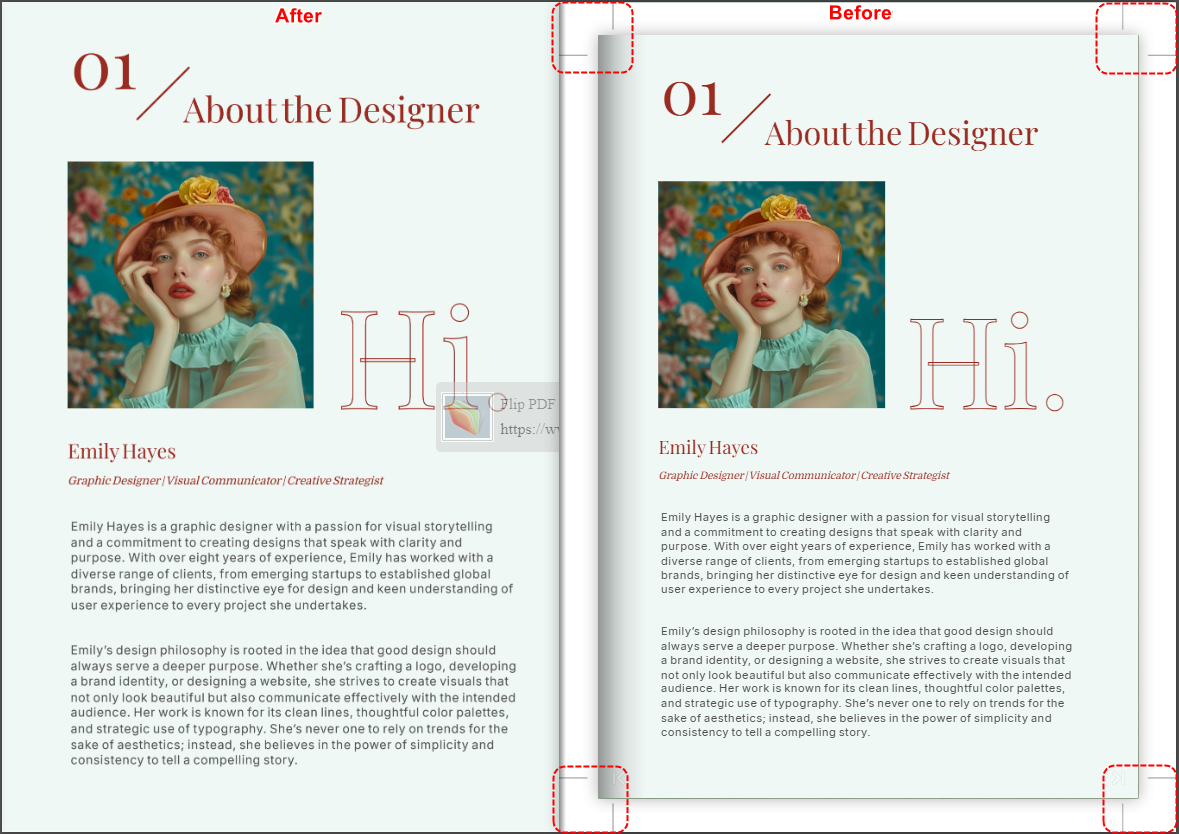Click the 'Flip PDF' watermark text
Viewport: 1179px width, 834px height.
[527, 405]
